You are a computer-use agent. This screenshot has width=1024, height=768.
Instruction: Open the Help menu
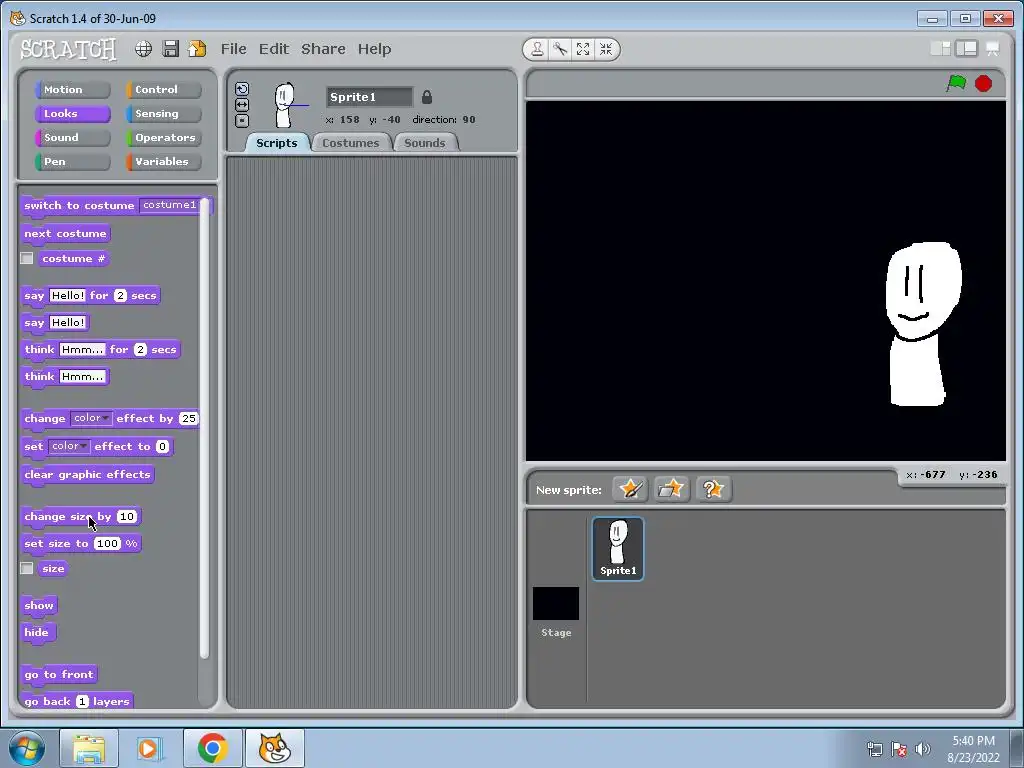(374, 49)
